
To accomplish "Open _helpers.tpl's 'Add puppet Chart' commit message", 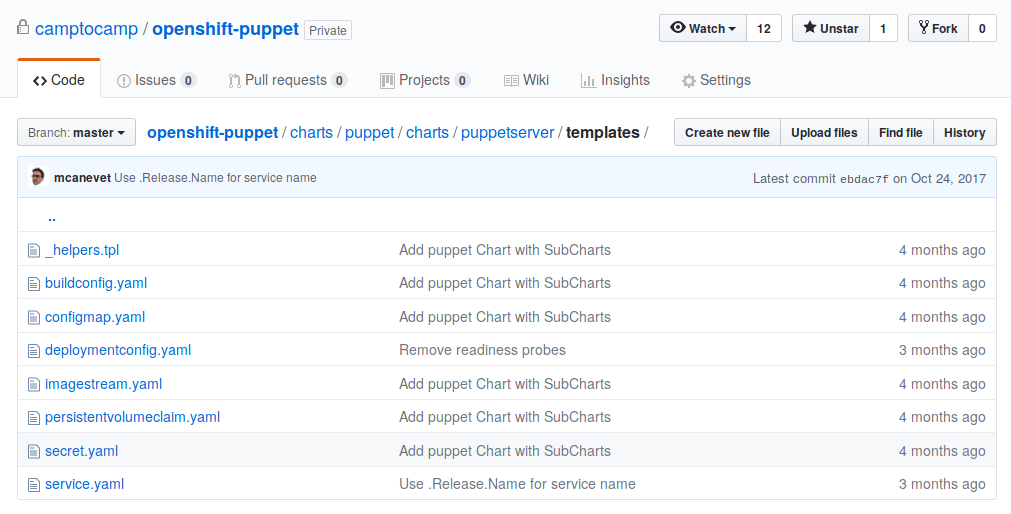I will click(505, 250).
